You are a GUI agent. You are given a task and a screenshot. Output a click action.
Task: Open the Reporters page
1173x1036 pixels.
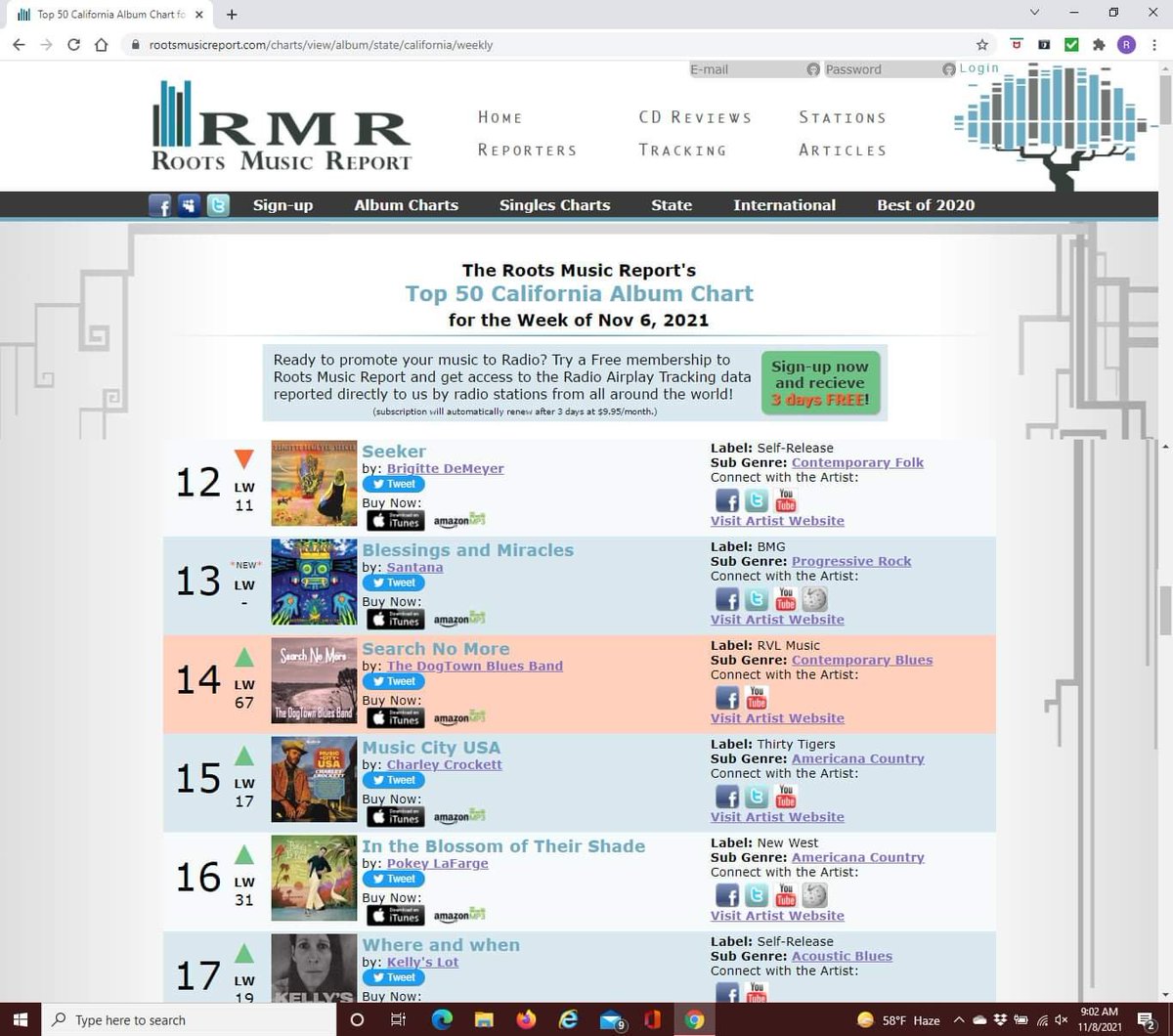[x=527, y=151]
